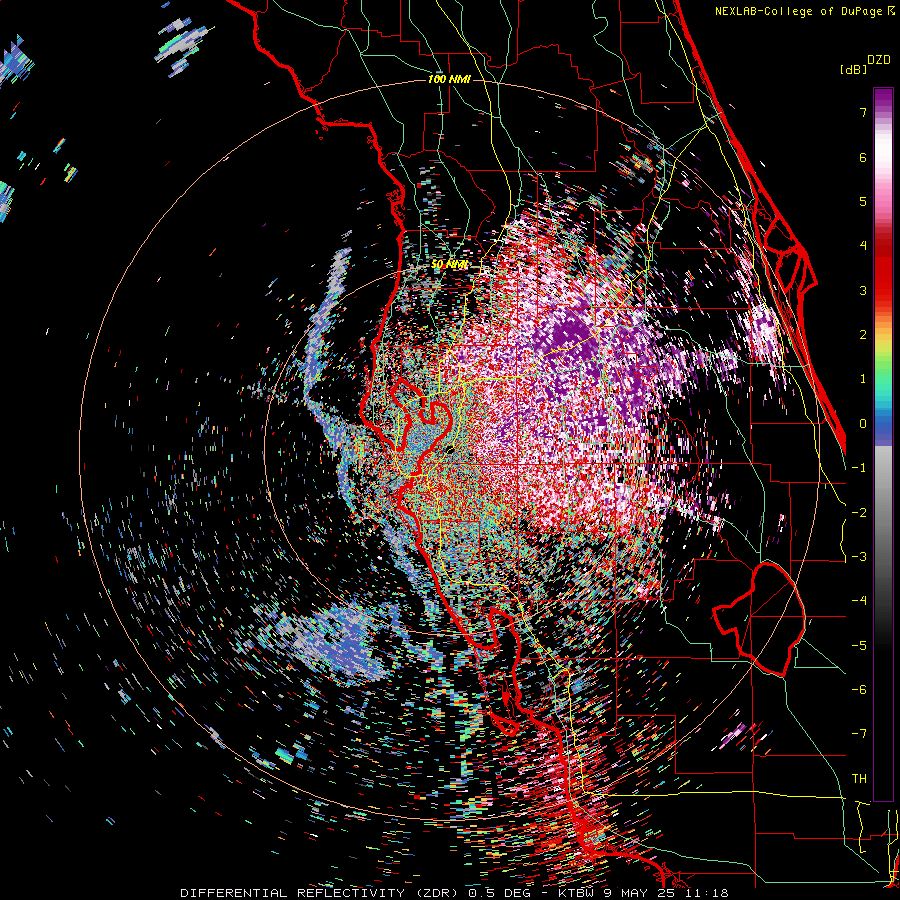Click the ZDR color scale bar
The image size is (900, 900).
click(x=883, y=444)
